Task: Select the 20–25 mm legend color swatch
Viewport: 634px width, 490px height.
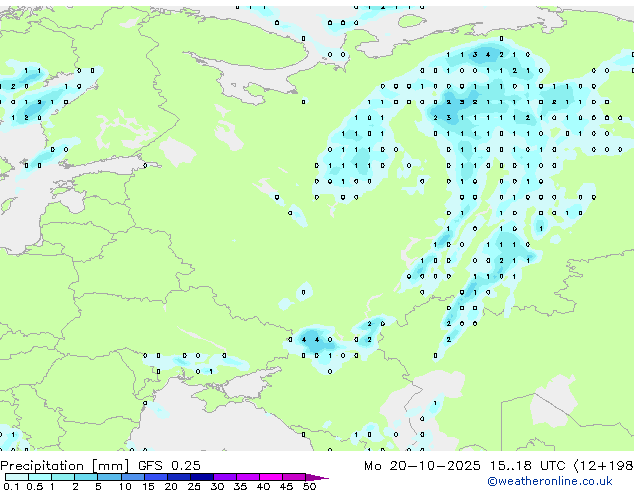Action: (179, 477)
